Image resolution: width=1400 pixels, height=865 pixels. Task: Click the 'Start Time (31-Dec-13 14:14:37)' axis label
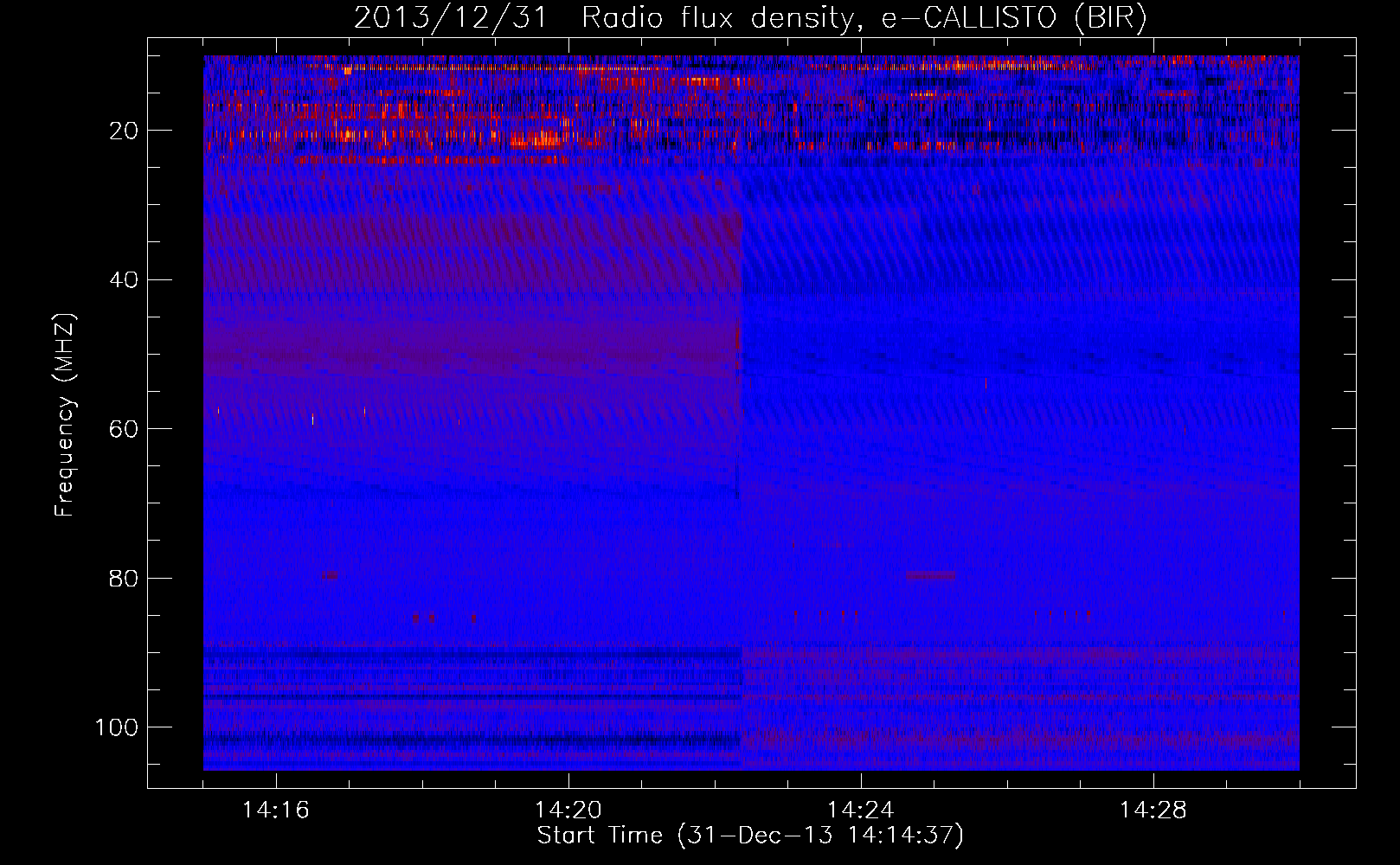click(750, 836)
